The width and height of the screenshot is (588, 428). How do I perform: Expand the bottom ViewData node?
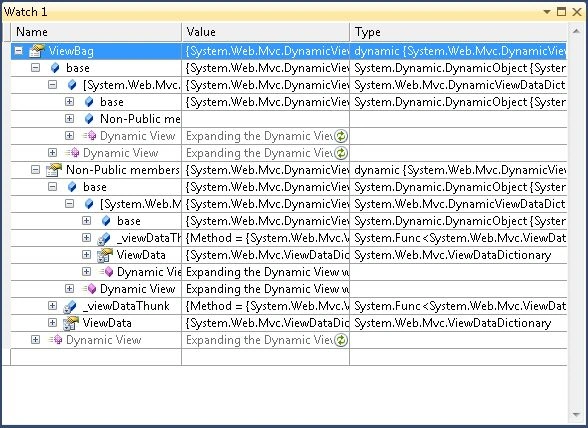pyautogui.click(x=52, y=323)
